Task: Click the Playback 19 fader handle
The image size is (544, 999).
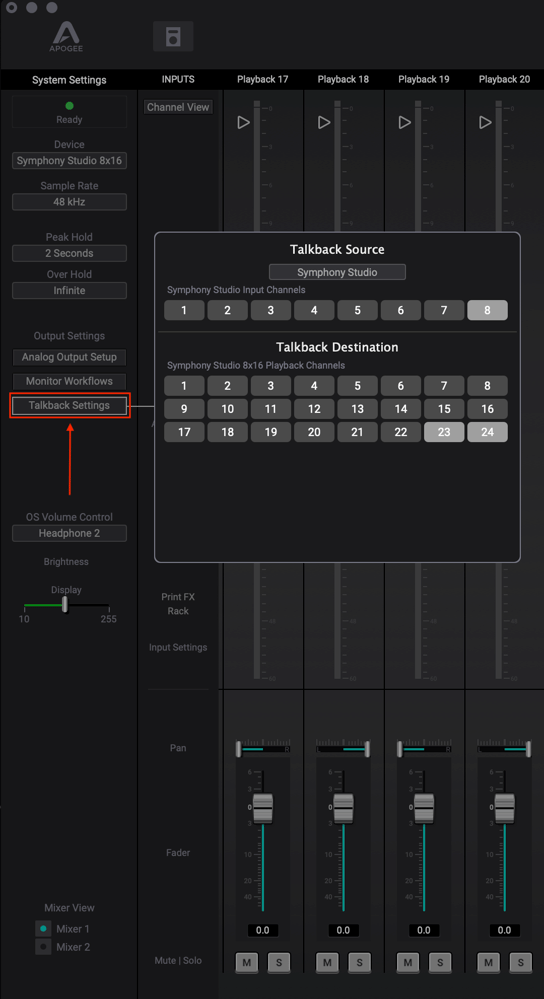Action: tap(424, 808)
